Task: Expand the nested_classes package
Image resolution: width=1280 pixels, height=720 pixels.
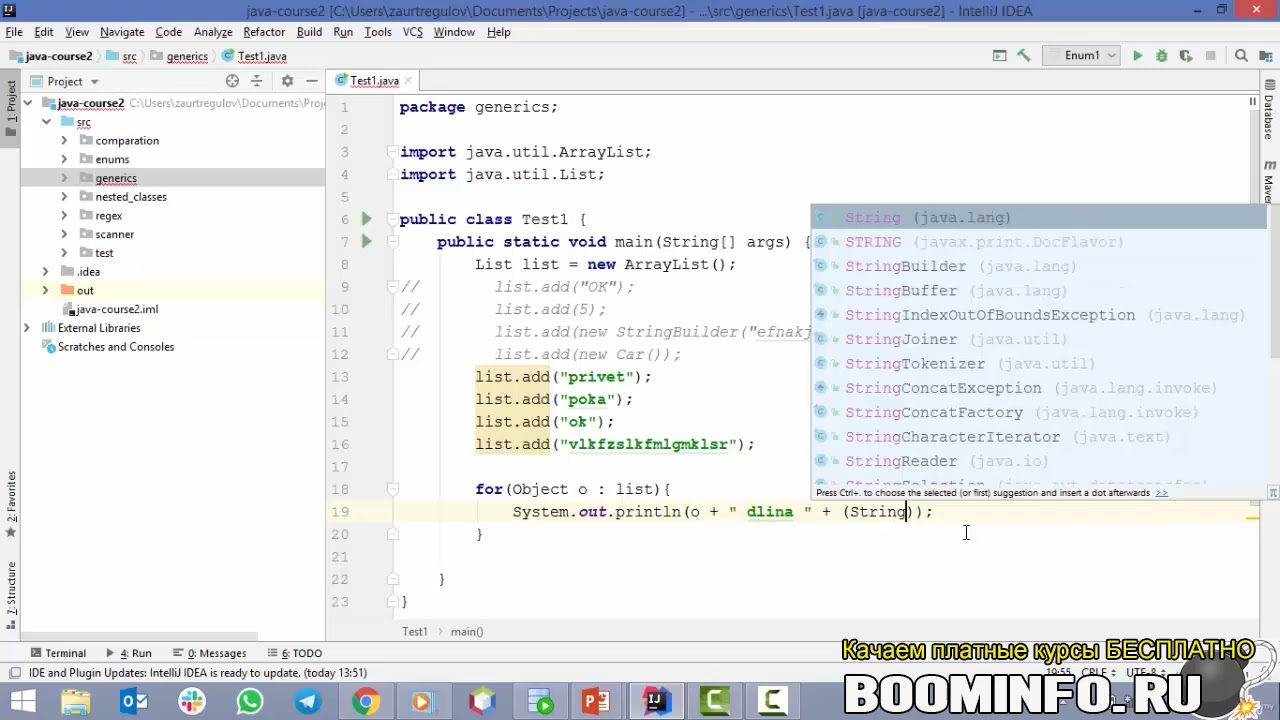Action: point(64,197)
